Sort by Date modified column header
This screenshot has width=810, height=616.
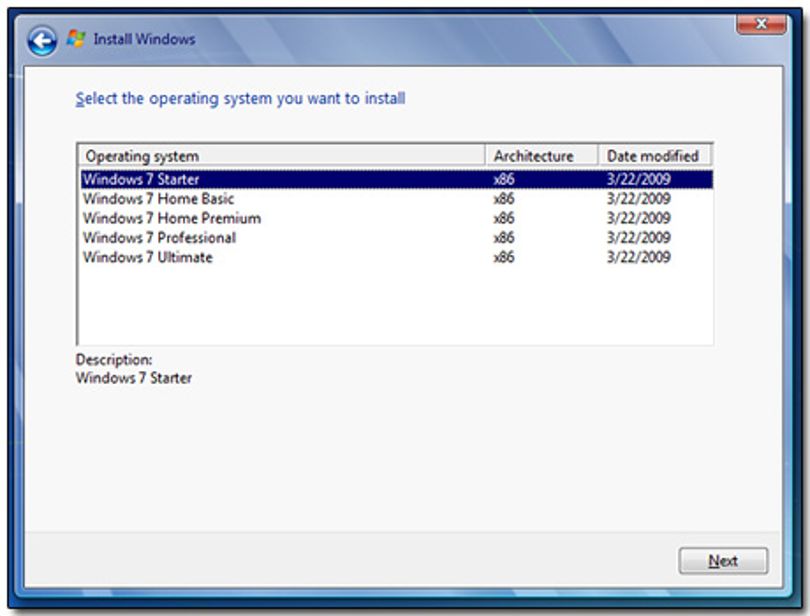pyautogui.click(x=655, y=156)
